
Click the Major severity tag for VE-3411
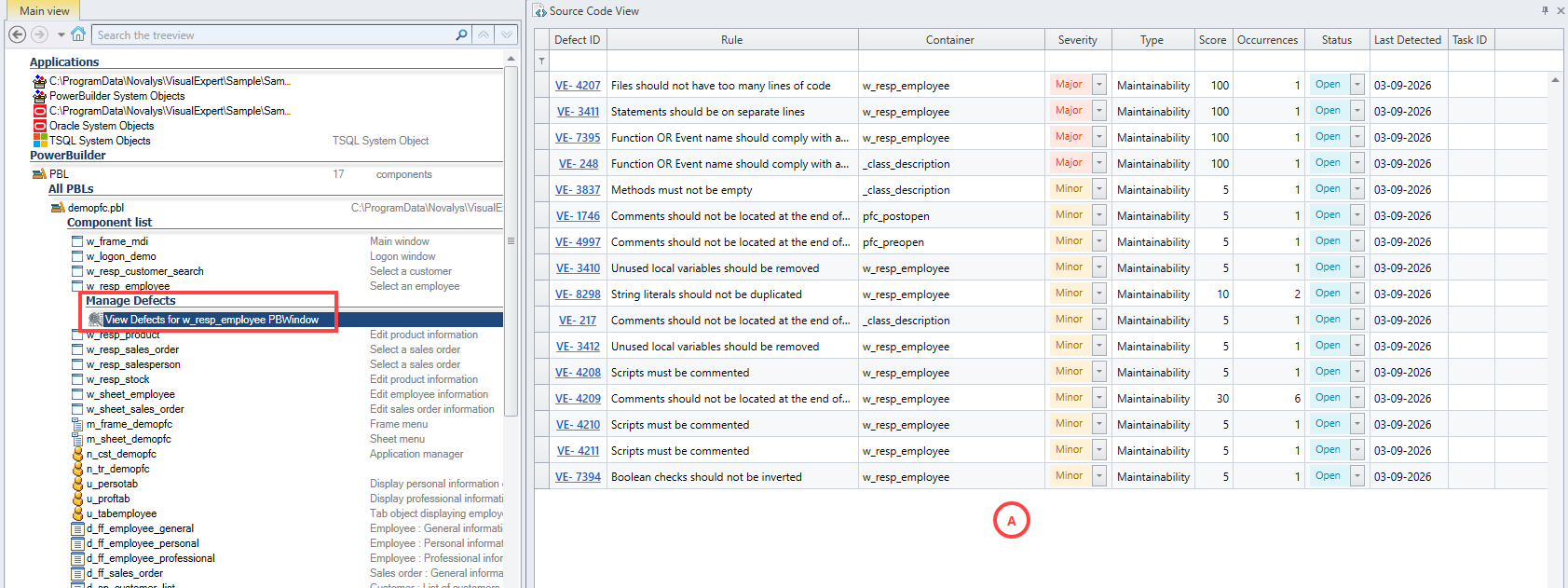pos(1070,111)
